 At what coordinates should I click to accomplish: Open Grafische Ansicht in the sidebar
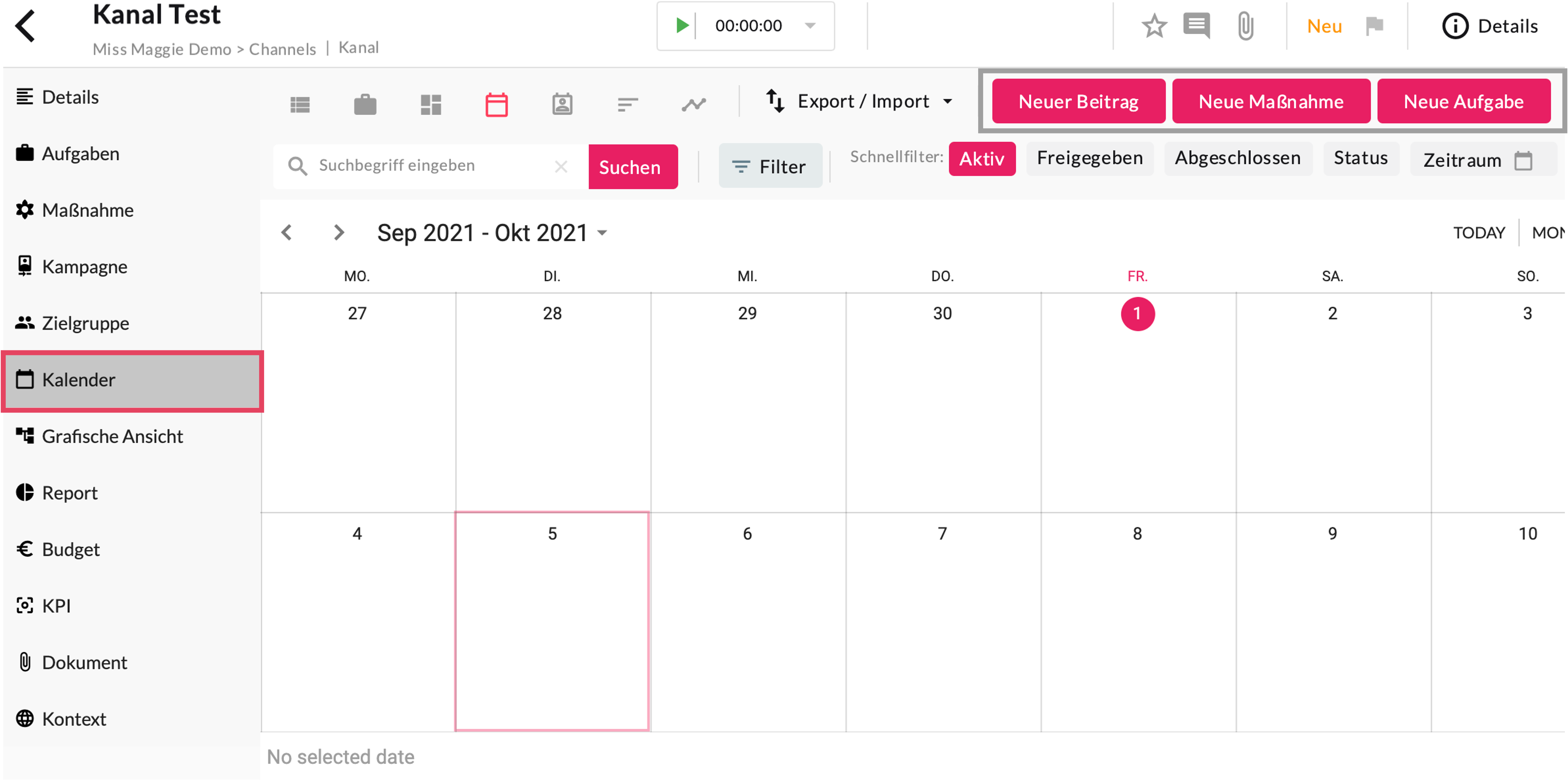coord(112,436)
